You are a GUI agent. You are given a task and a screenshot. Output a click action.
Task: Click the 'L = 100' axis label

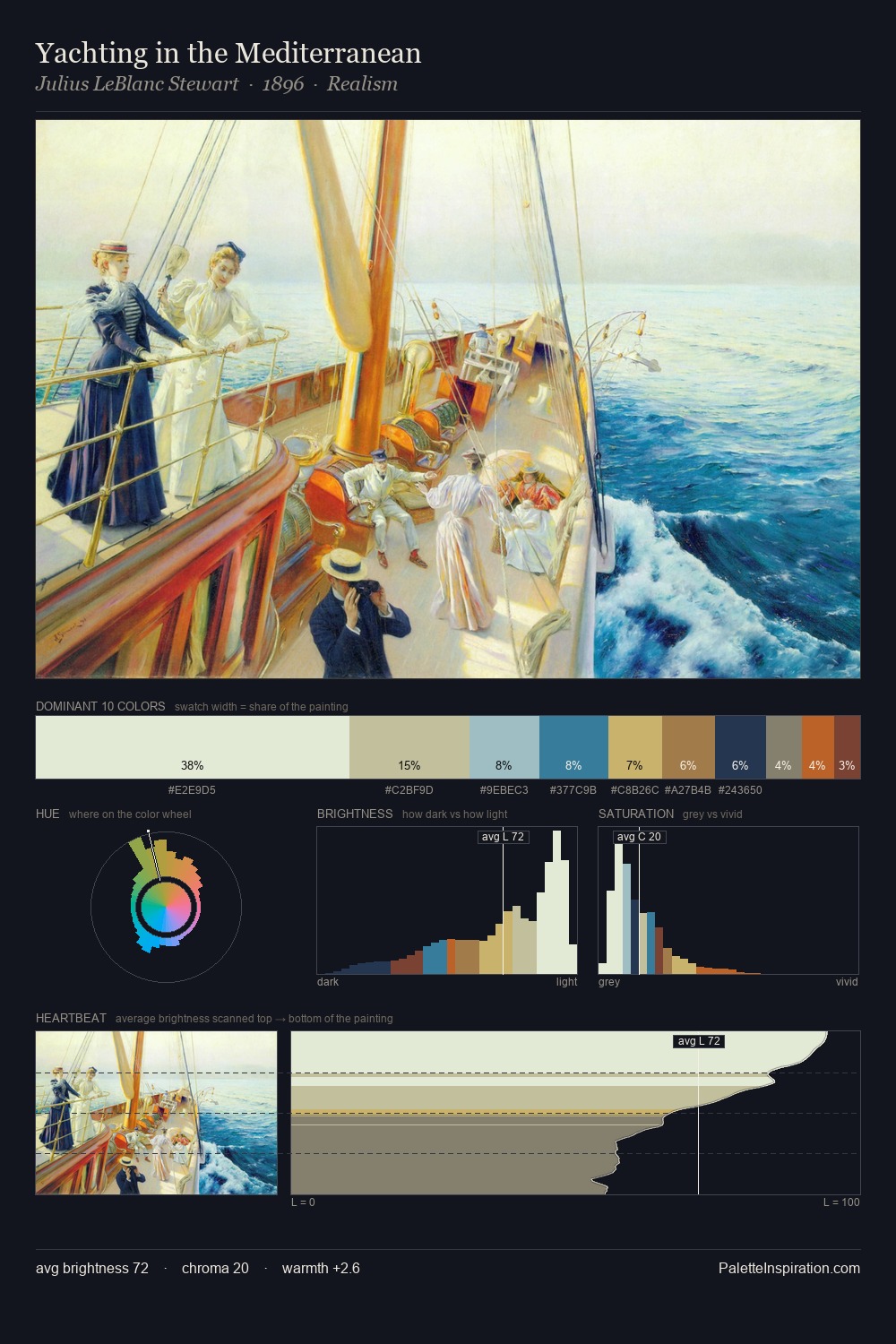pyautogui.click(x=841, y=1202)
